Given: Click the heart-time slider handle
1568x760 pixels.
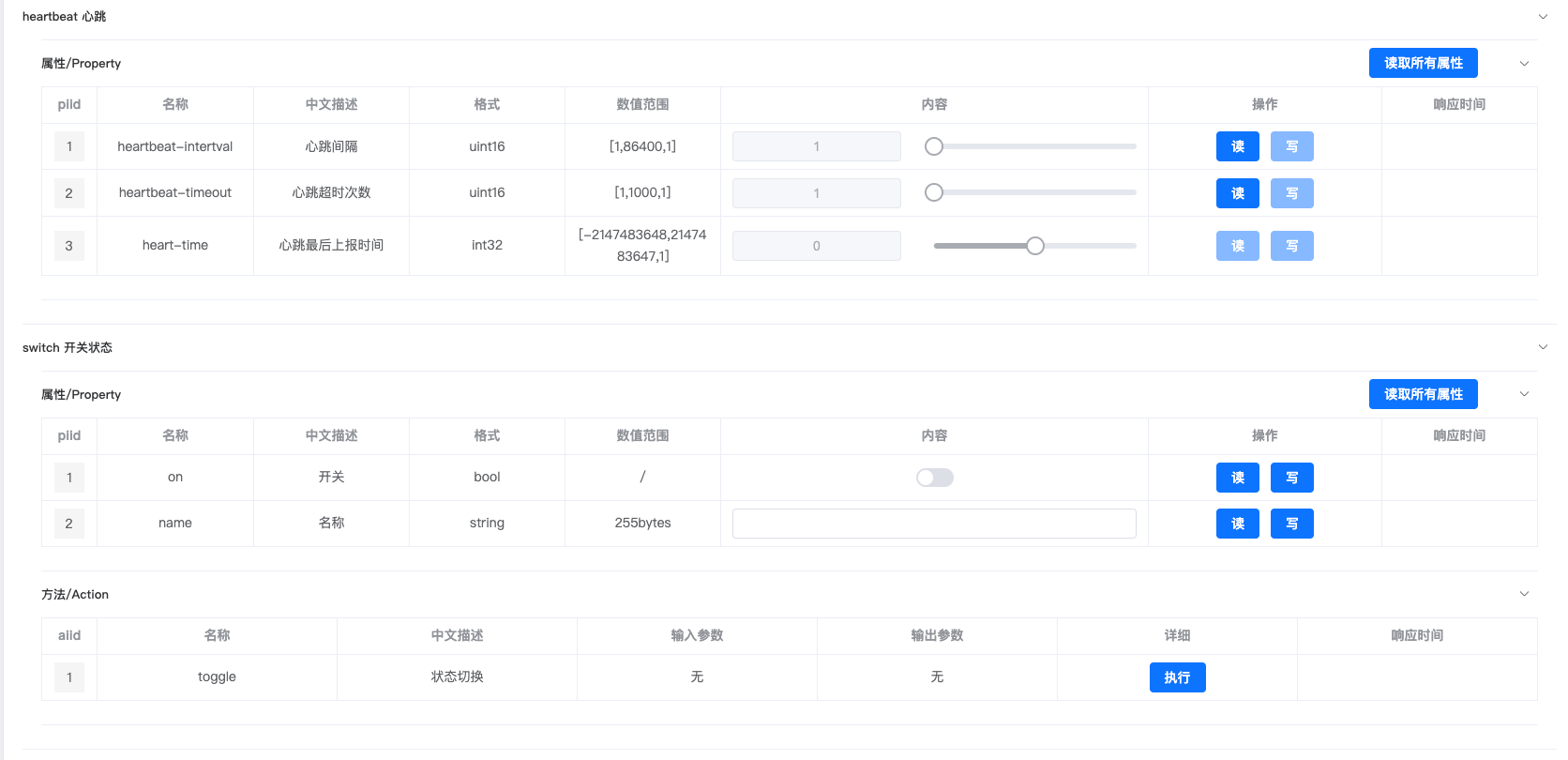Looking at the screenshot, I should coord(1034,246).
